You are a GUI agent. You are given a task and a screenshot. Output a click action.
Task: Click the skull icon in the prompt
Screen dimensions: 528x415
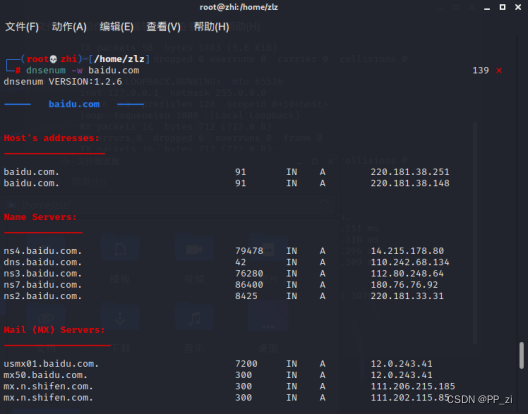coord(53,59)
